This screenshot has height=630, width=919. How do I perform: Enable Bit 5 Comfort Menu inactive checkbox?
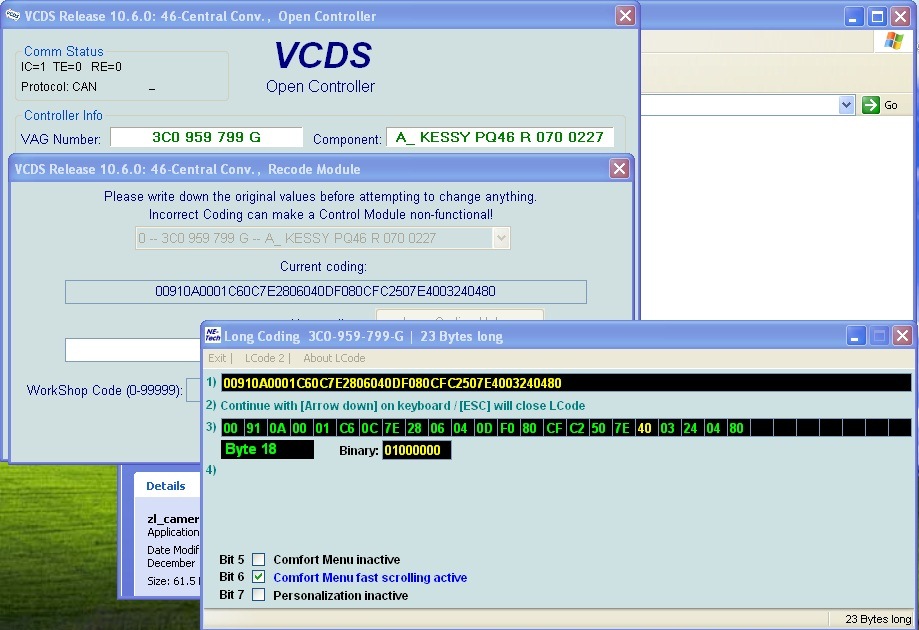pos(258,560)
